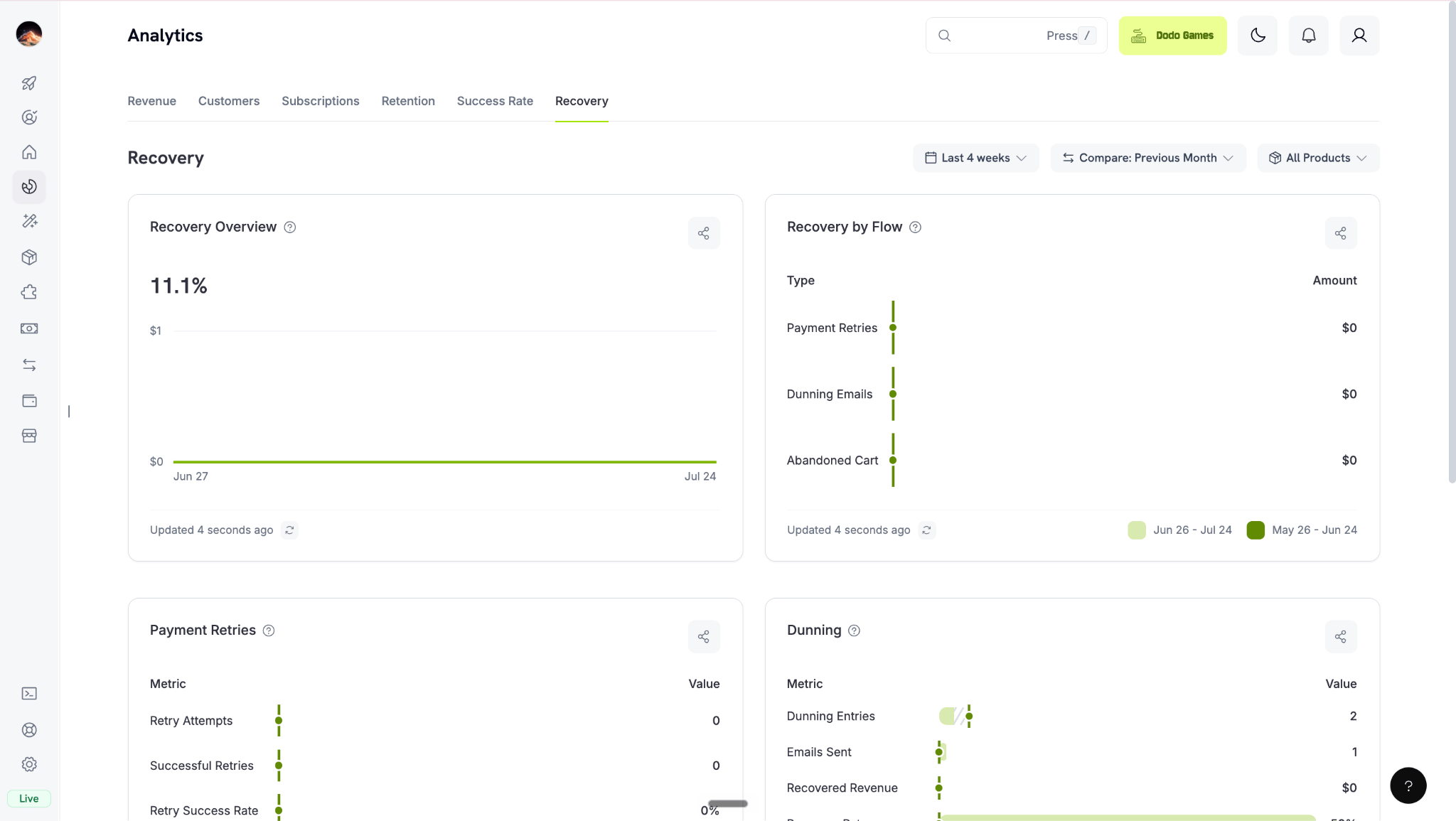
Task: Click the Dunning Emails row label
Action: (x=830, y=395)
